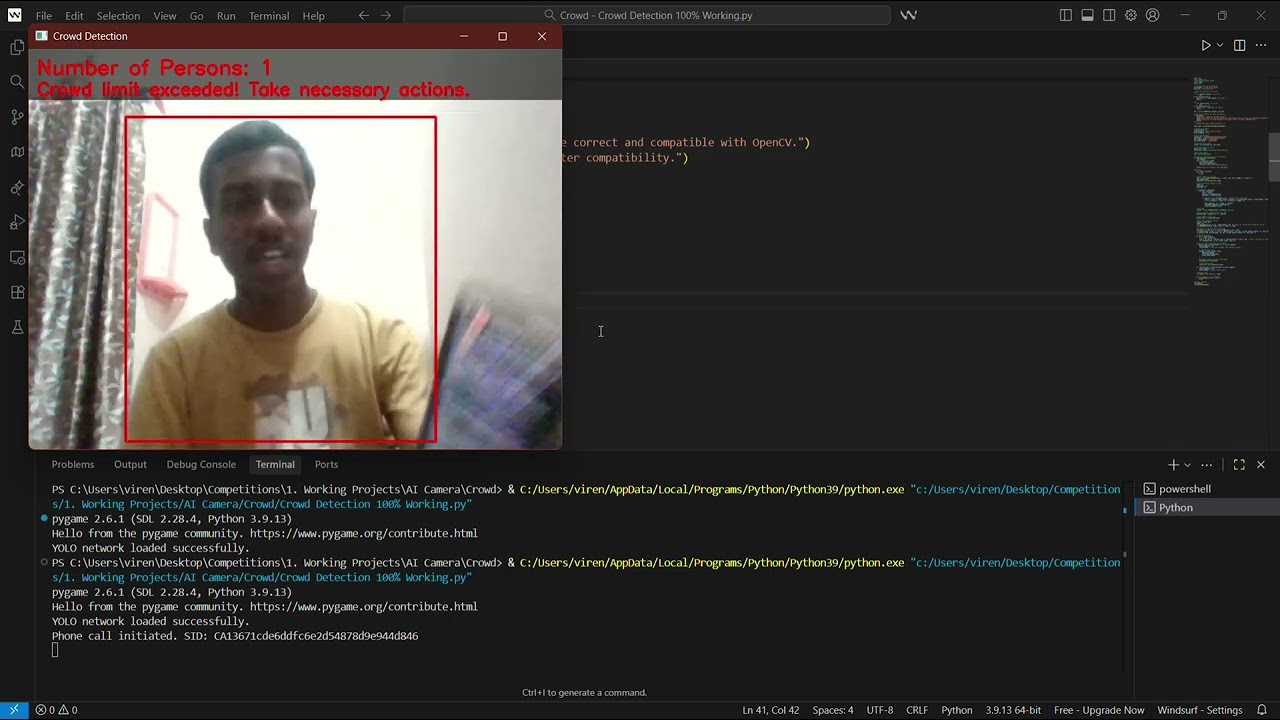The image size is (1280, 720).
Task: Toggle bottom panel layout
Action: coord(1087,15)
